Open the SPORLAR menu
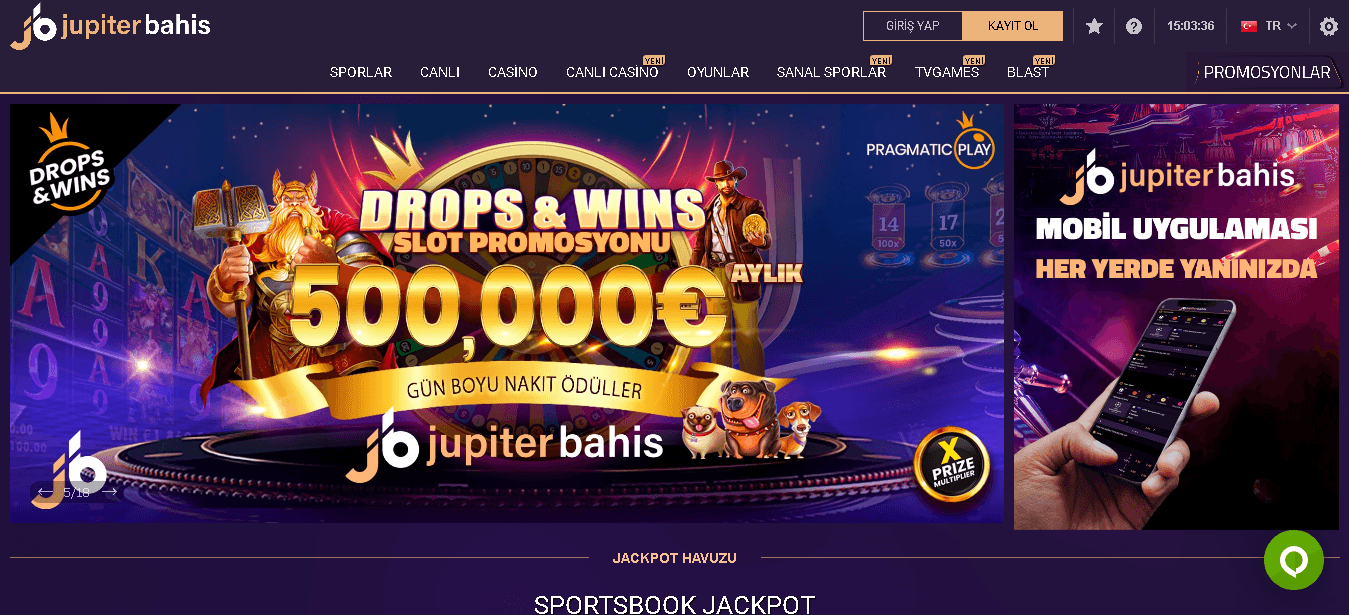 pos(361,72)
